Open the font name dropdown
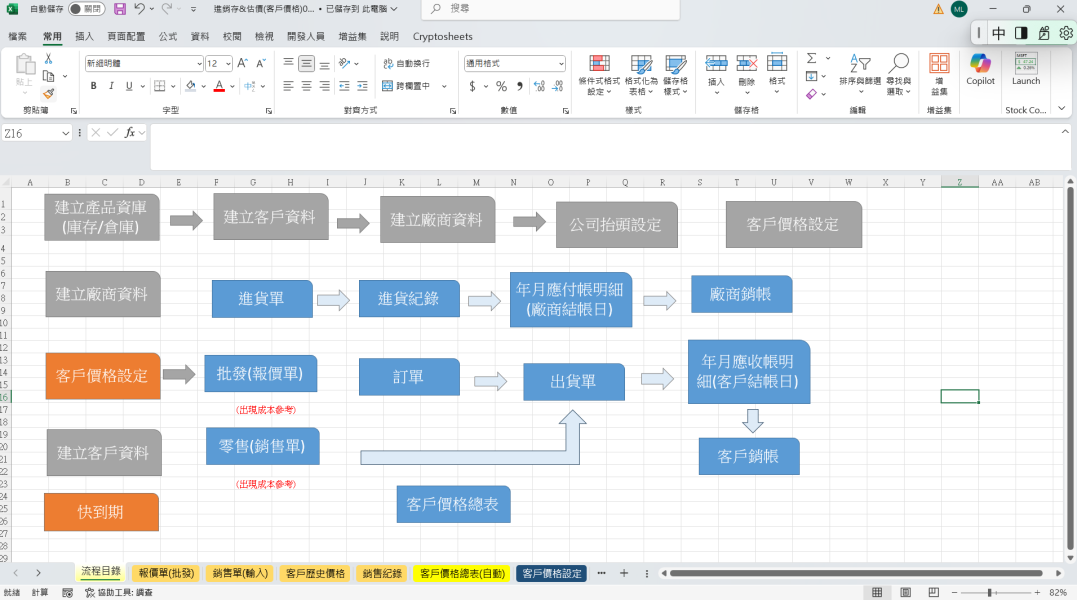1077x600 pixels. pos(199,63)
